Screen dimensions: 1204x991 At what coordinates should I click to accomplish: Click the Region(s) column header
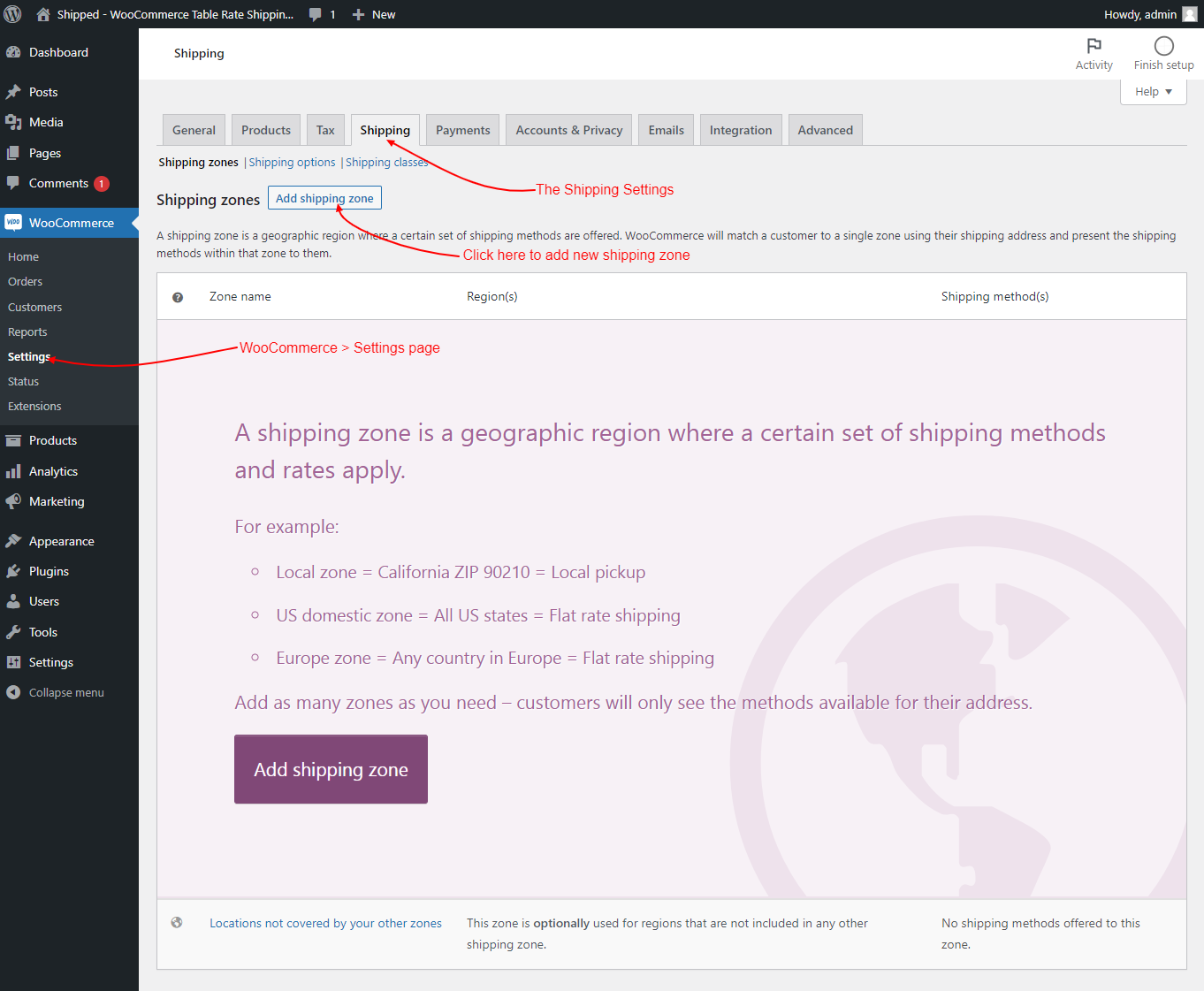[492, 297]
